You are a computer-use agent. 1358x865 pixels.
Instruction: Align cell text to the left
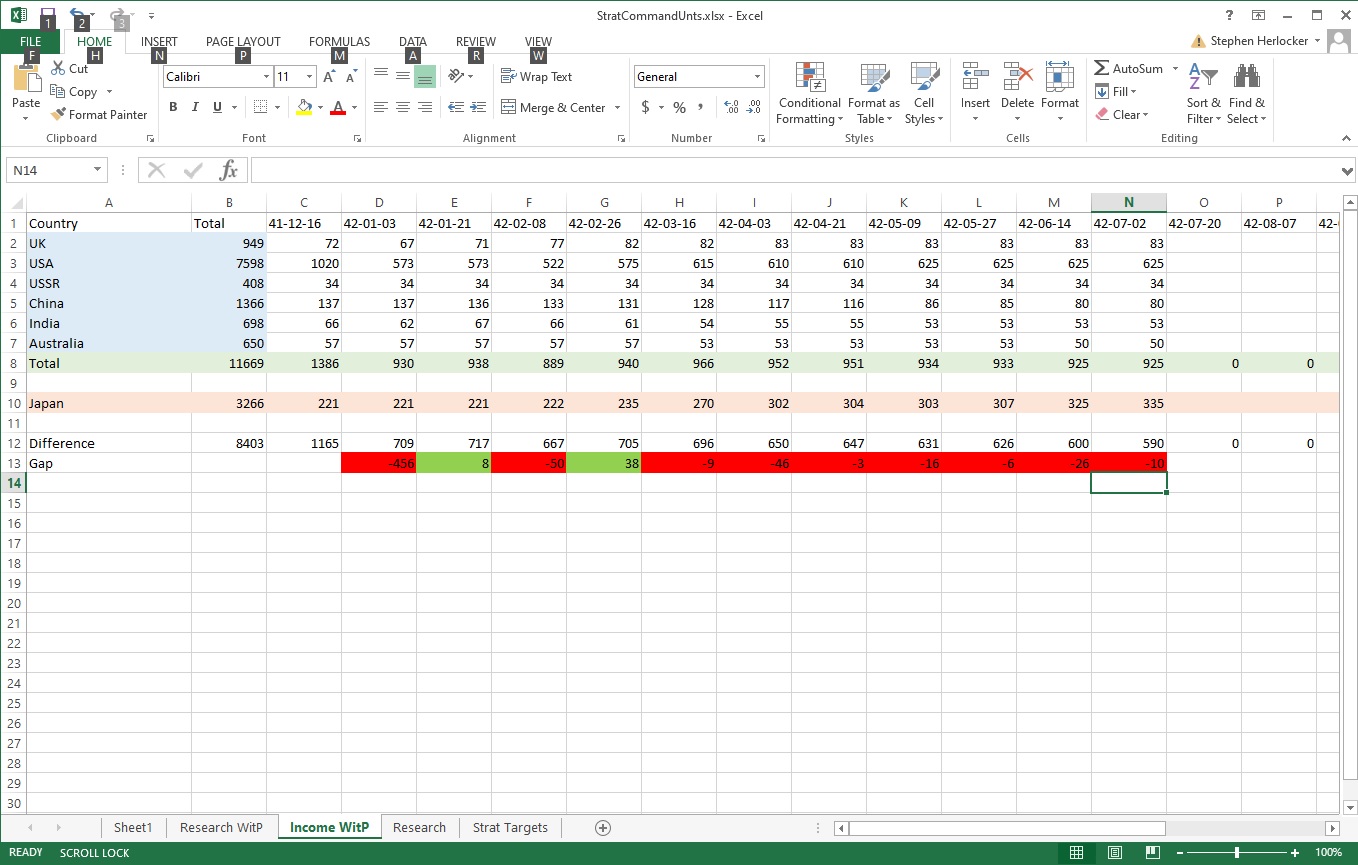pyautogui.click(x=381, y=107)
